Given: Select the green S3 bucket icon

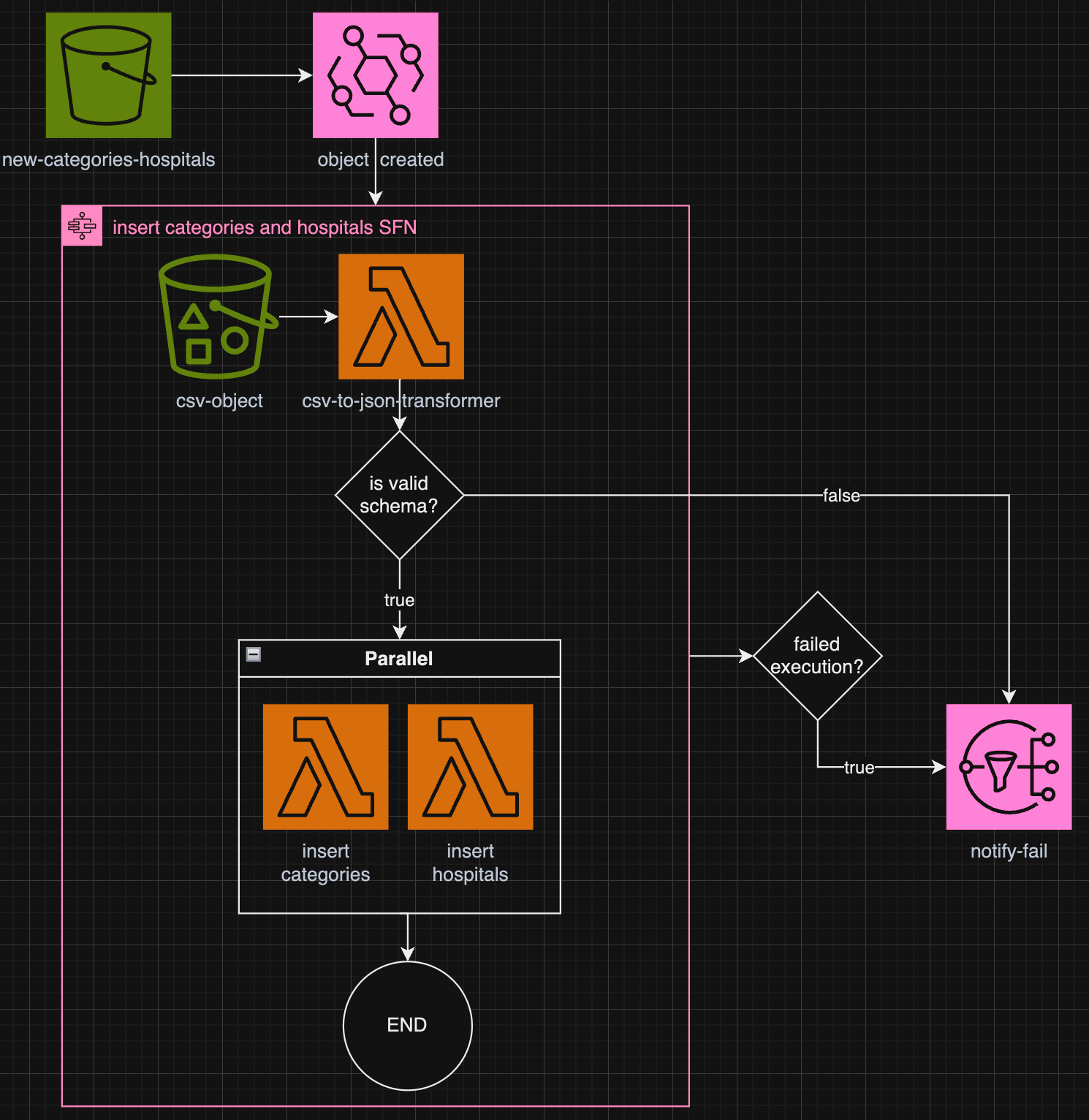Looking at the screenshot, I should (108, 75).
